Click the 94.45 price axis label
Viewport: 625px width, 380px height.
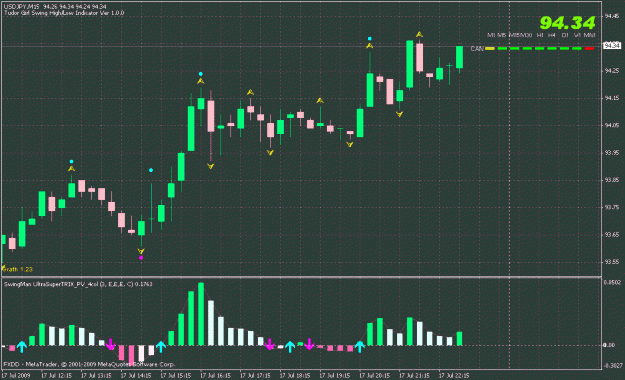[611, 16]
